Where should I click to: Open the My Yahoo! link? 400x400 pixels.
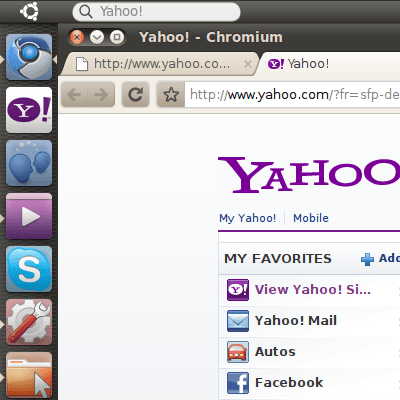pyautogui.click(x=248, y=218)
